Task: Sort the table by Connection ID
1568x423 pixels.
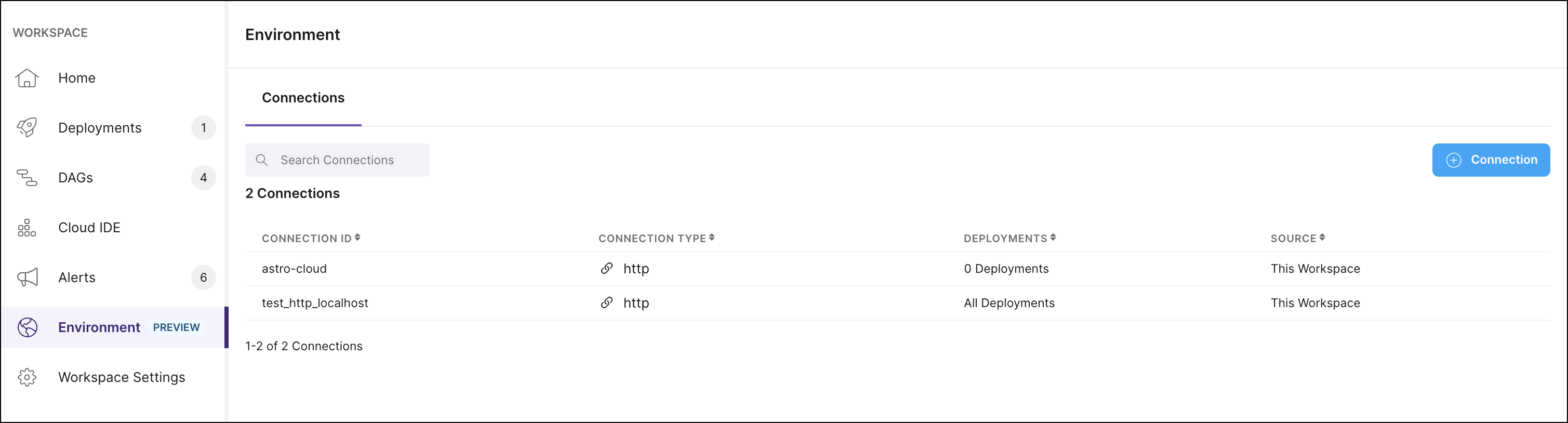Action: click(x=358, y=237)
